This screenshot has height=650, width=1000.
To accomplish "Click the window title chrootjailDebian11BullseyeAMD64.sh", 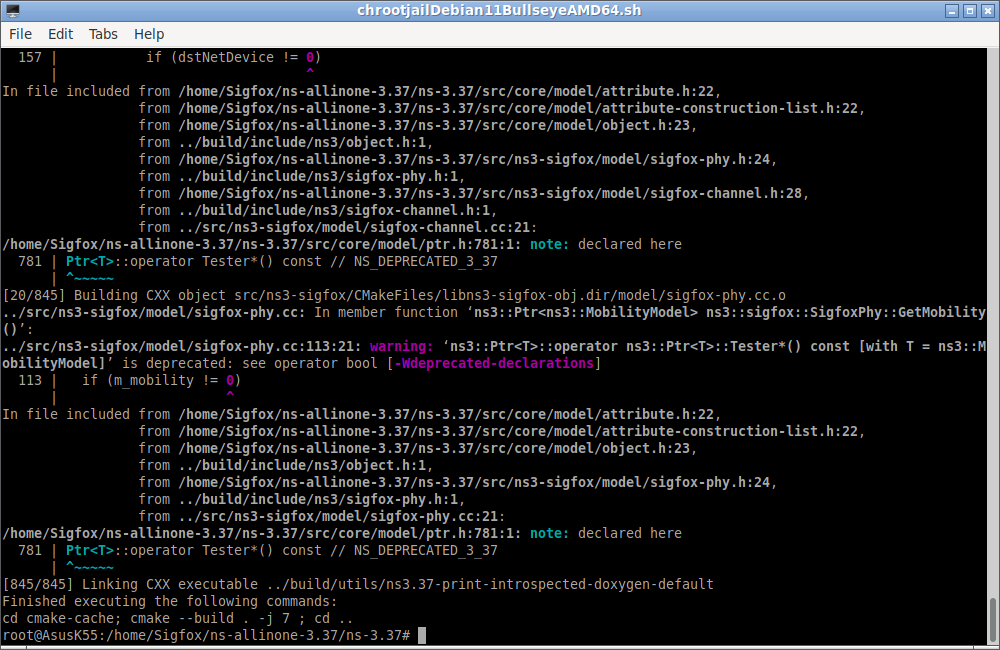I will tap(499, 11).
